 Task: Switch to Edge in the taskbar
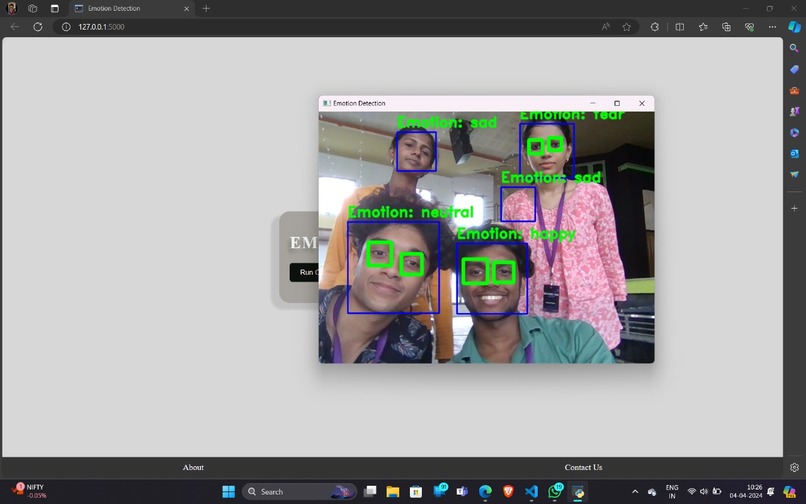(x=485, y=492)
